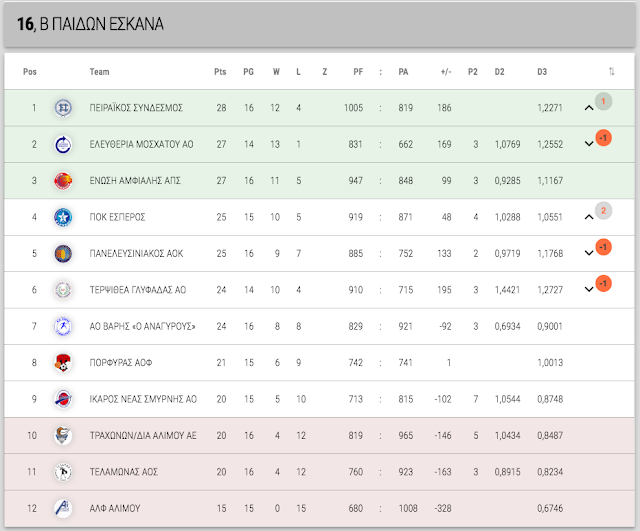Click the ΠΟΡΦΥΡΑΣ ΑΟΦ club logo

tap(63, 363)
